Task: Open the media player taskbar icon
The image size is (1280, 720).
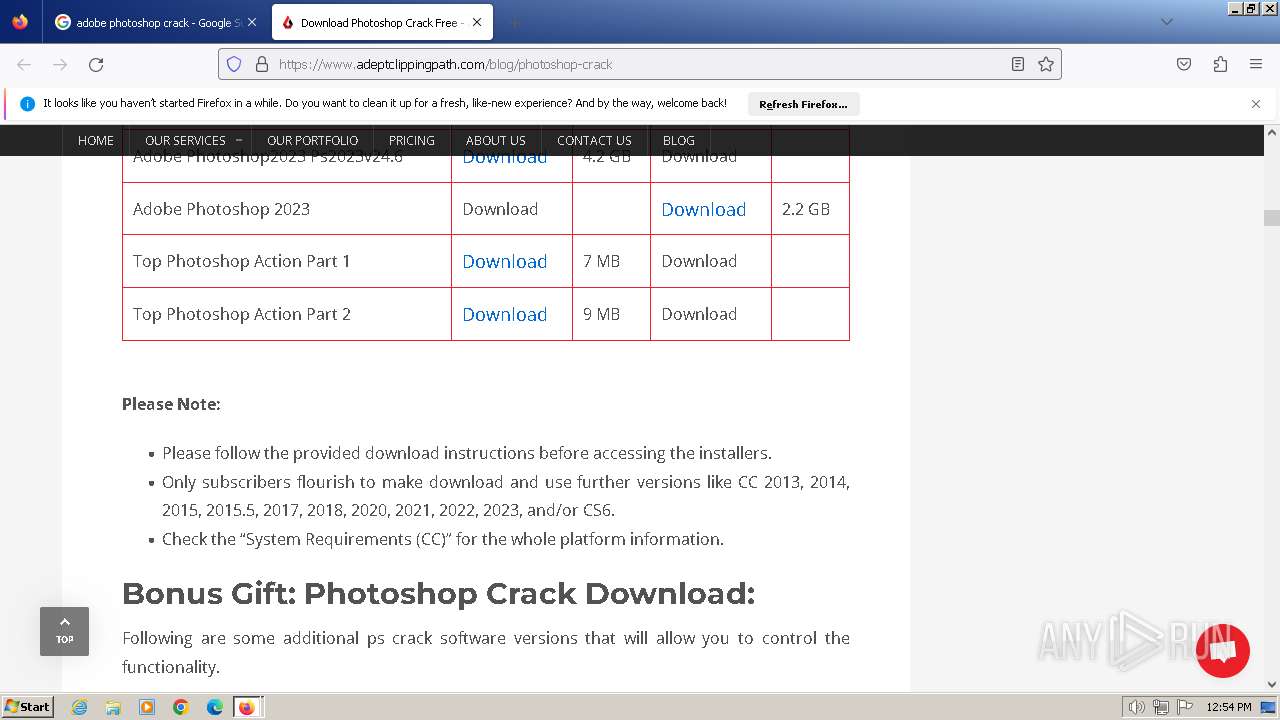Action: (x=147, y=707)
